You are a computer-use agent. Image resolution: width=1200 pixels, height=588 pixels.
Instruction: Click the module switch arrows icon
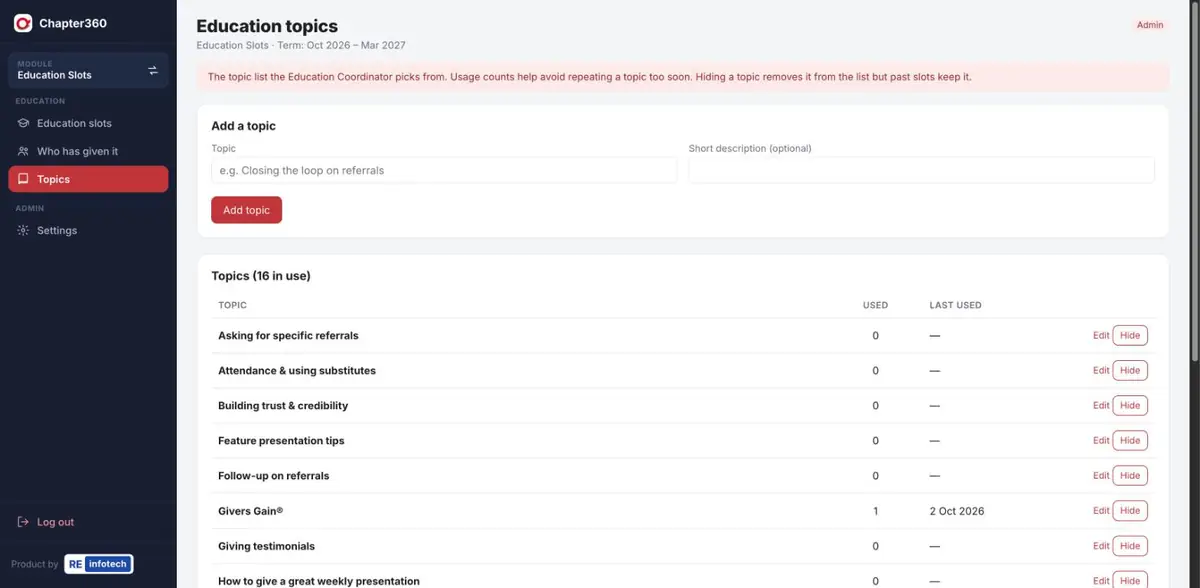click(x=153, y=70)
